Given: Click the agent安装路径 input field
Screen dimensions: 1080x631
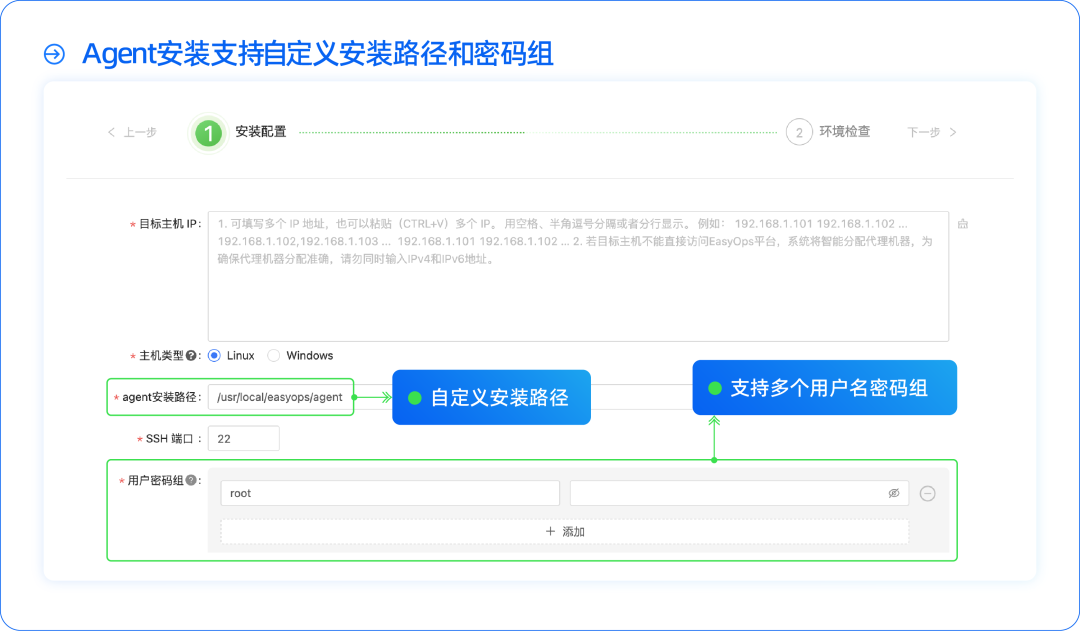Looking at the screenshot, I should (x=281, y=397).
